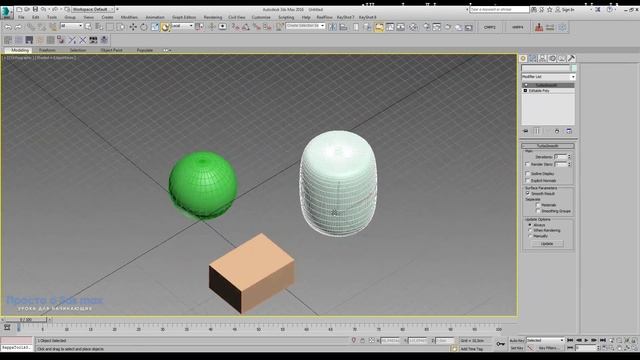
Task: Collapse the TurboSmooth rollout header
Action: (x=548, y=146)
